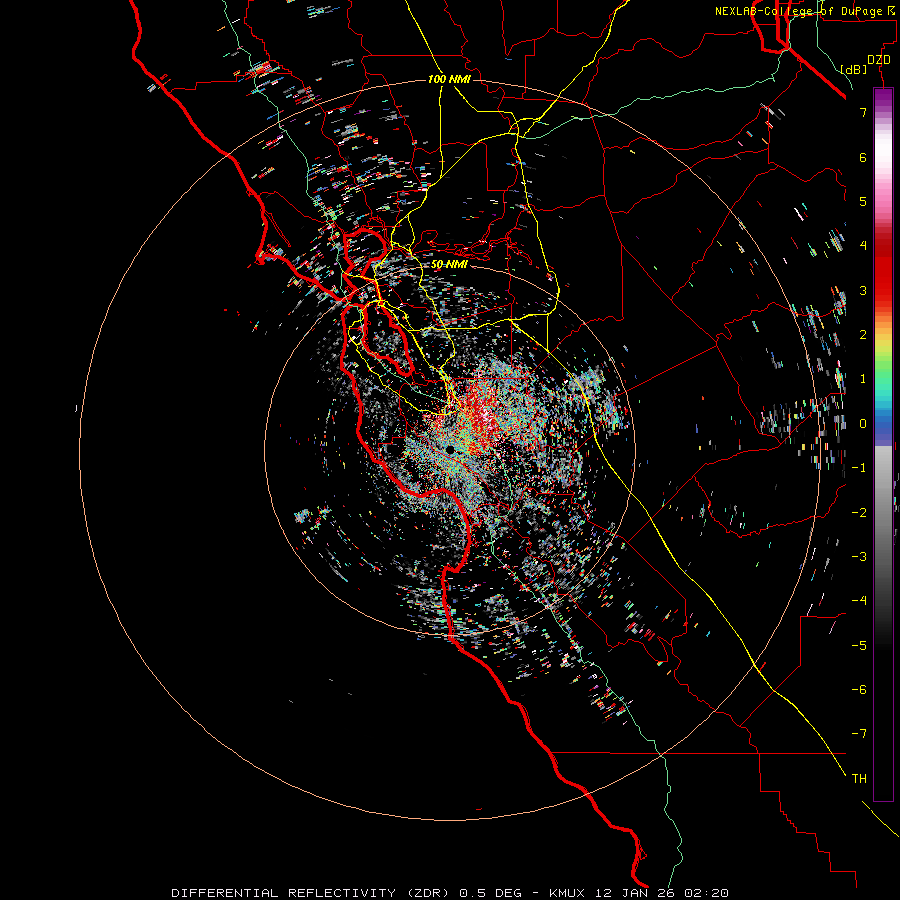Click the [dB] units label

[x=854, y=69]
